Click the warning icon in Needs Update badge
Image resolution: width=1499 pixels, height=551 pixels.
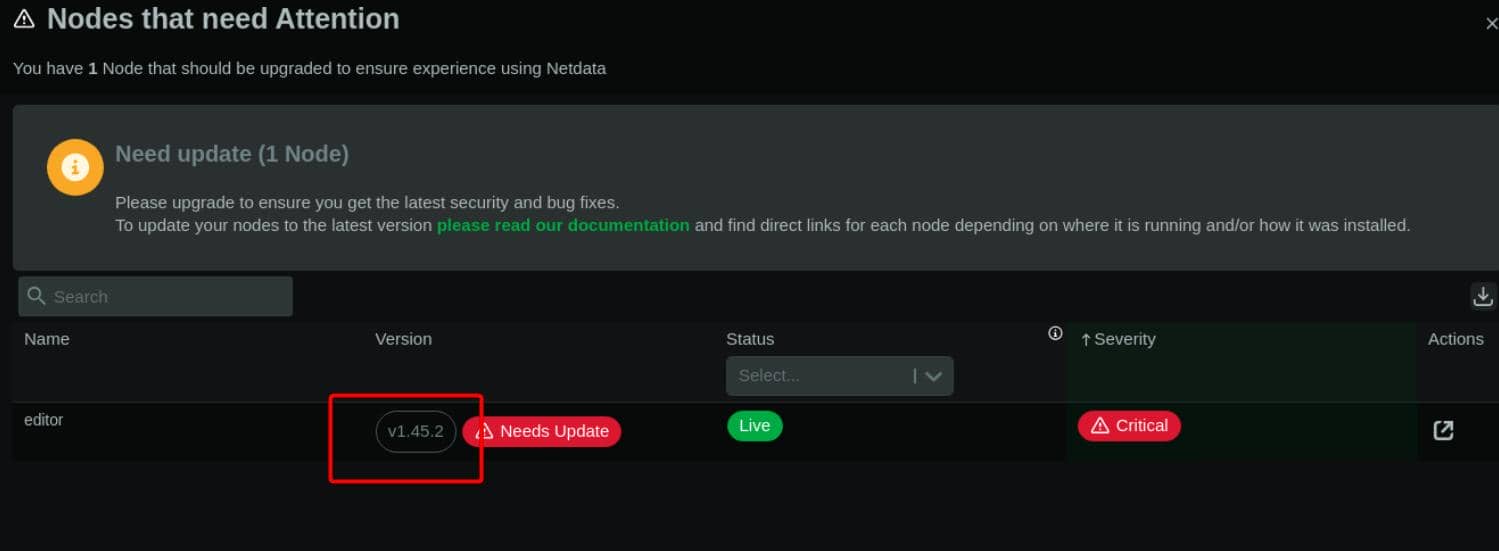click(485, 431)
